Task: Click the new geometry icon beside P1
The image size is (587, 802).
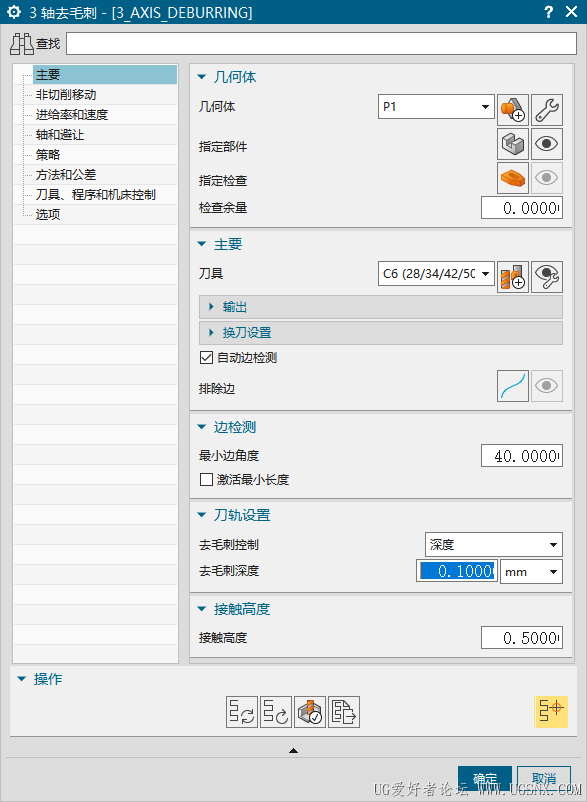Action: [513, 110]
